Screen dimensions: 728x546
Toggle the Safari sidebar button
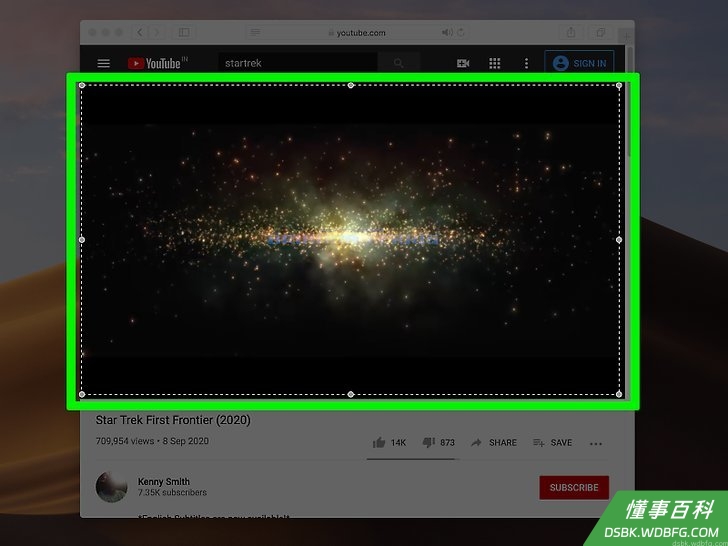click(x=184, y=32)
